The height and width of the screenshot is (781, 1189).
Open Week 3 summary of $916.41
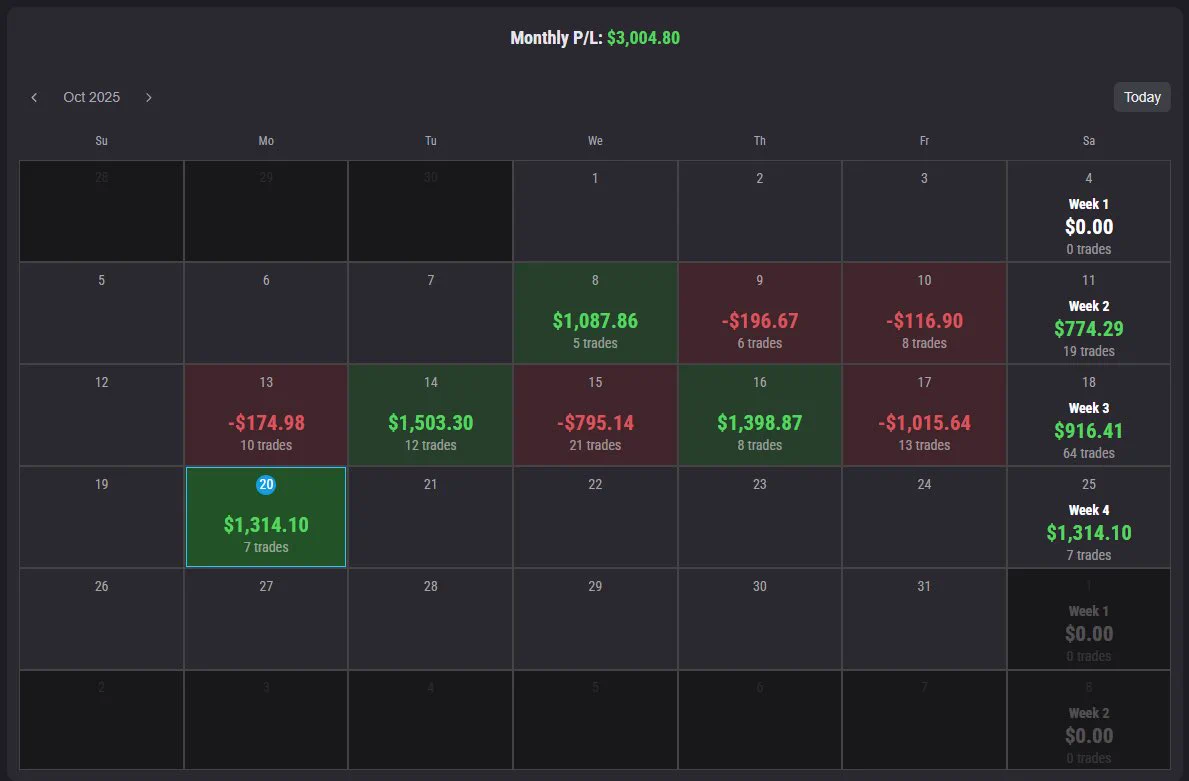[x=1089, y=416]
